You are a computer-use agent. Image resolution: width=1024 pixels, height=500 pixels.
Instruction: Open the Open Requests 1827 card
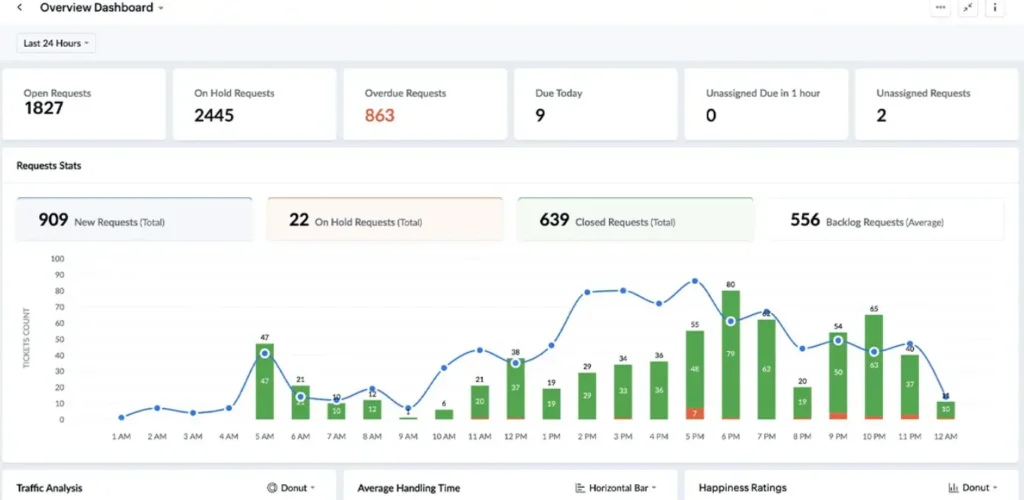coord(84,104)
